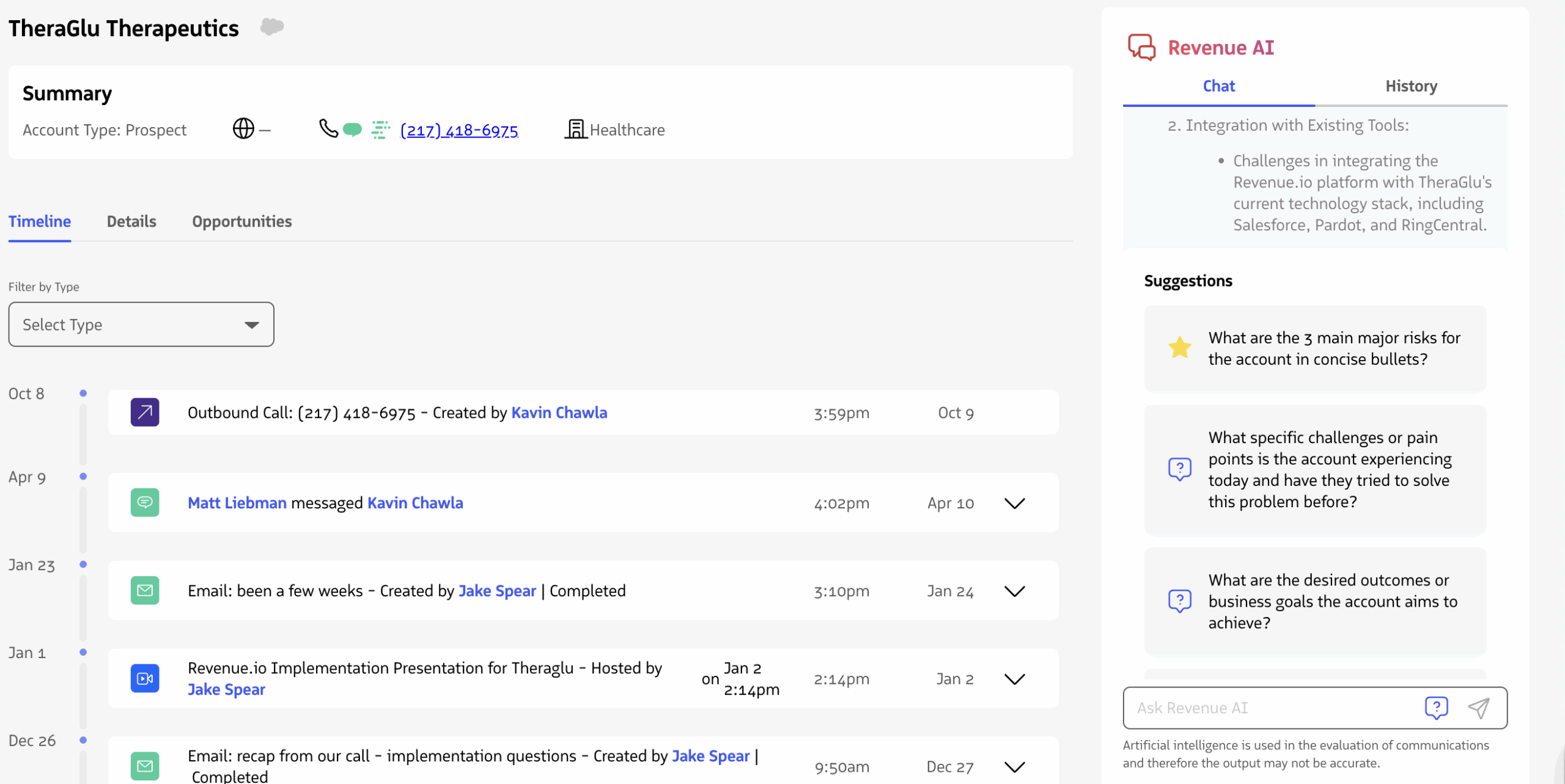
Task: Switch to the Opportunities tab
Action: point(241,221)
